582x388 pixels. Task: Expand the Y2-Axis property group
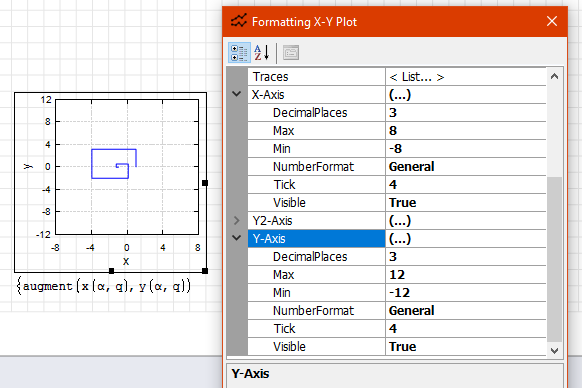click(x=236, y=221)
